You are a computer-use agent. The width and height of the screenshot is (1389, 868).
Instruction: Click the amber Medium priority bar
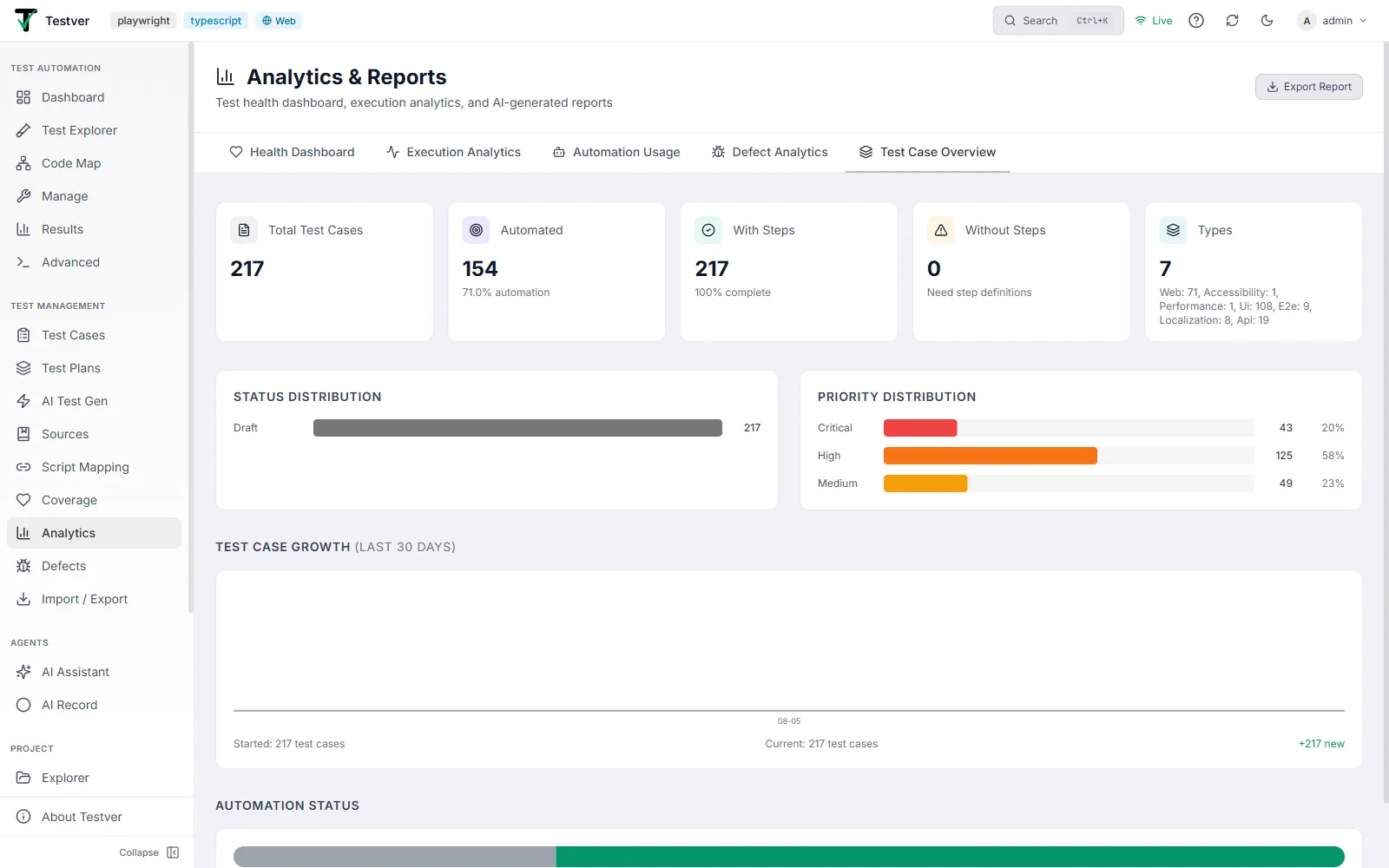click(925, 483)
